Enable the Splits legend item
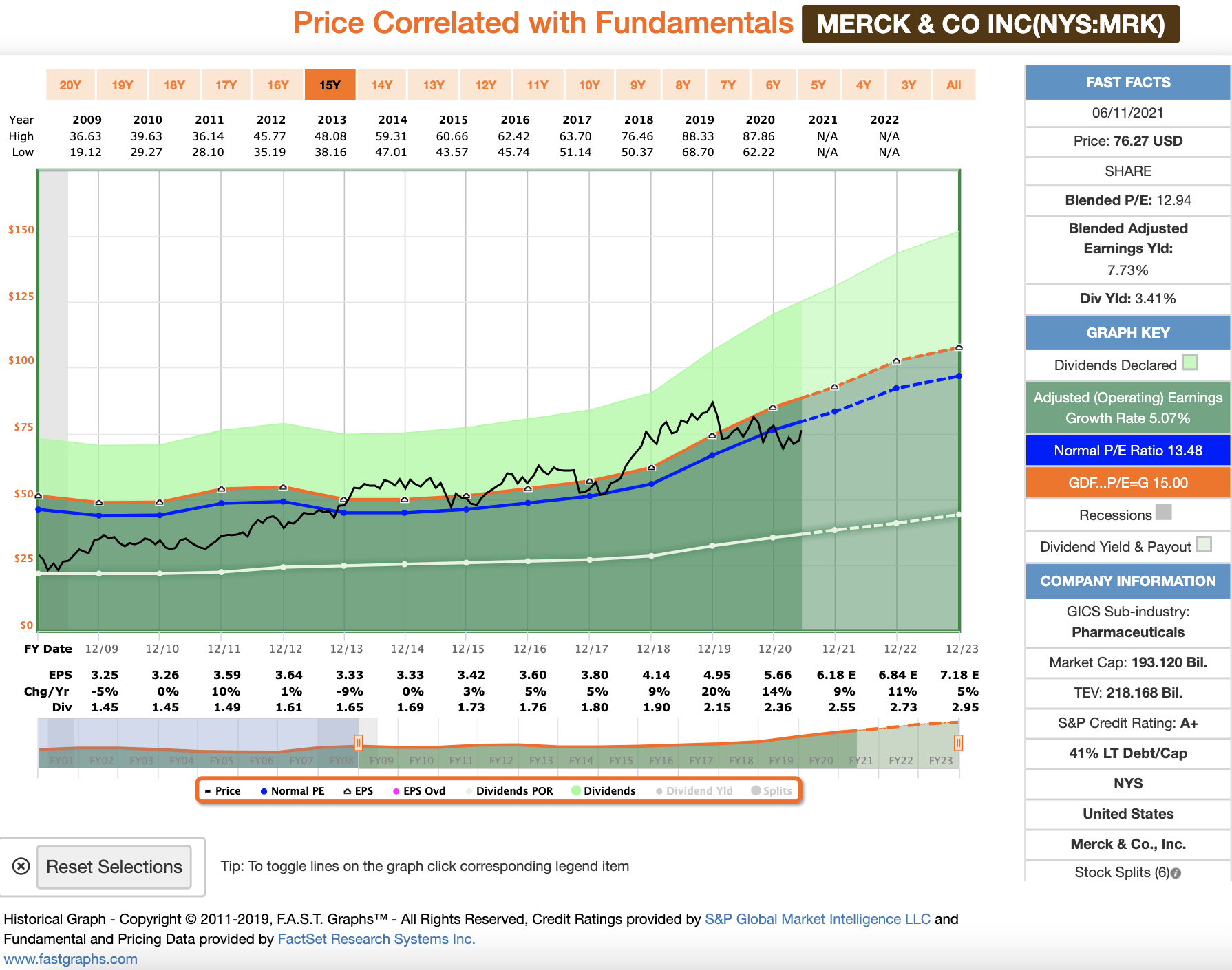This screenshot has width=1232, height=970. pos(772,790)
